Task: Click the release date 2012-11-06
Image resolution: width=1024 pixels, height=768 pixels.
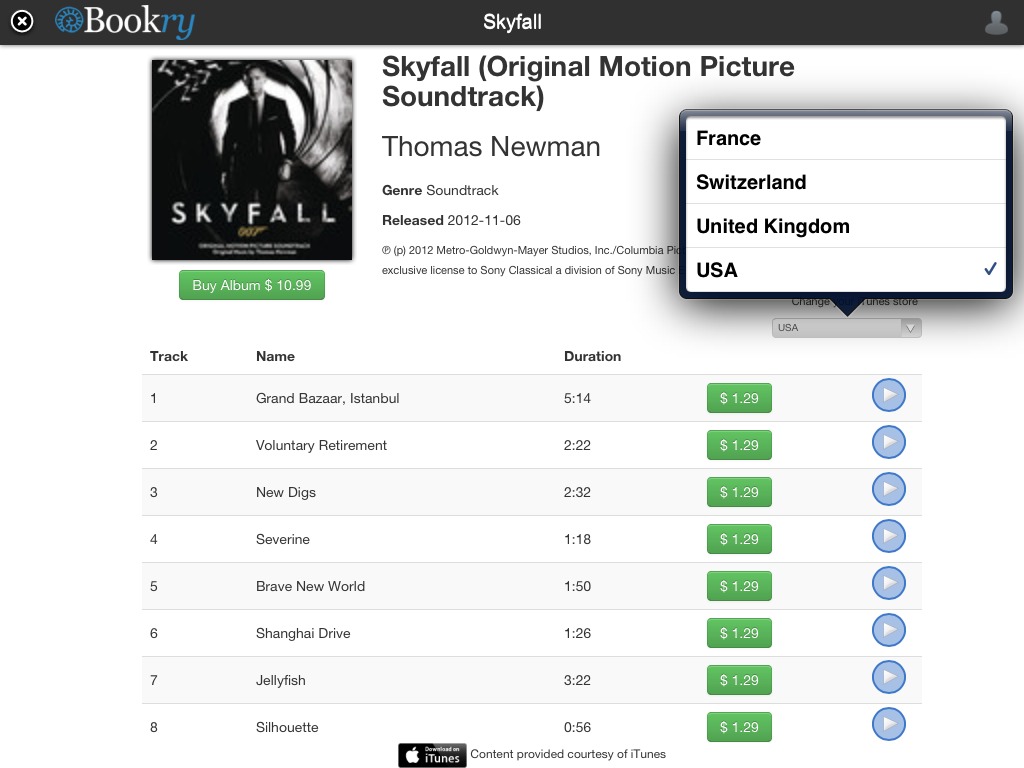Action: [x=484, y=221]
